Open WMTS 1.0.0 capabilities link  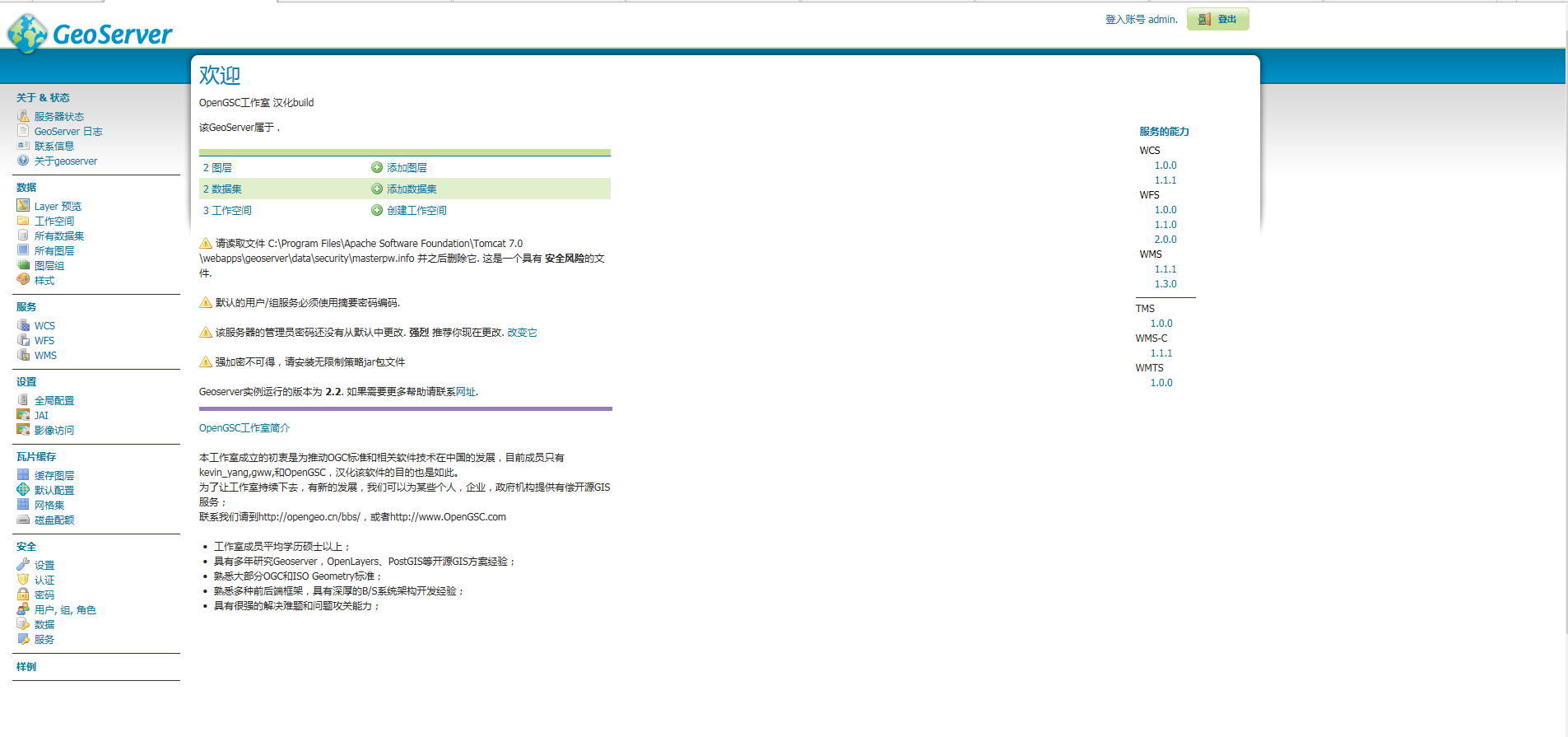click(1161, 383)
